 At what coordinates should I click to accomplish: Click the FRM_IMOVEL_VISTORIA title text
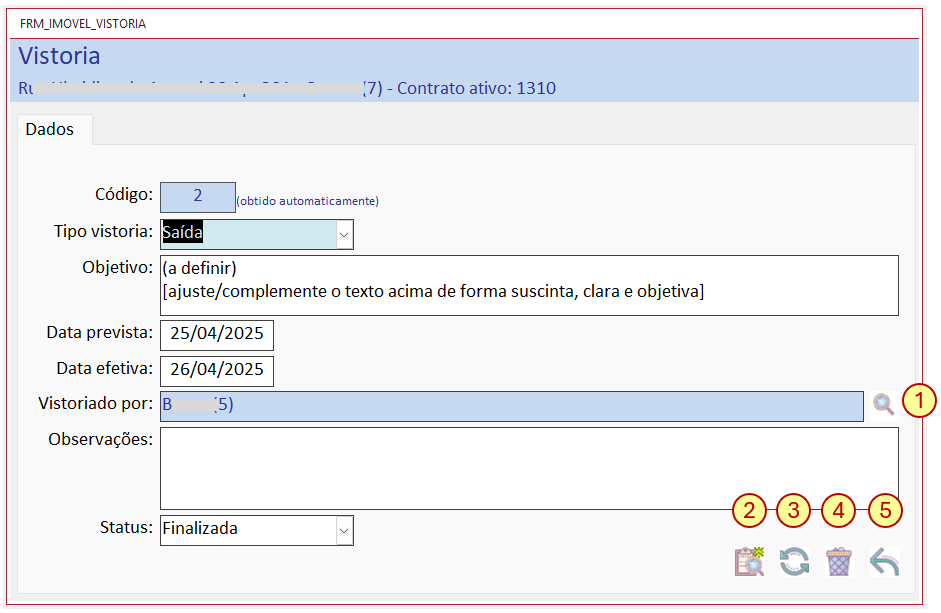pyautogui.click(x=83, y=24)
